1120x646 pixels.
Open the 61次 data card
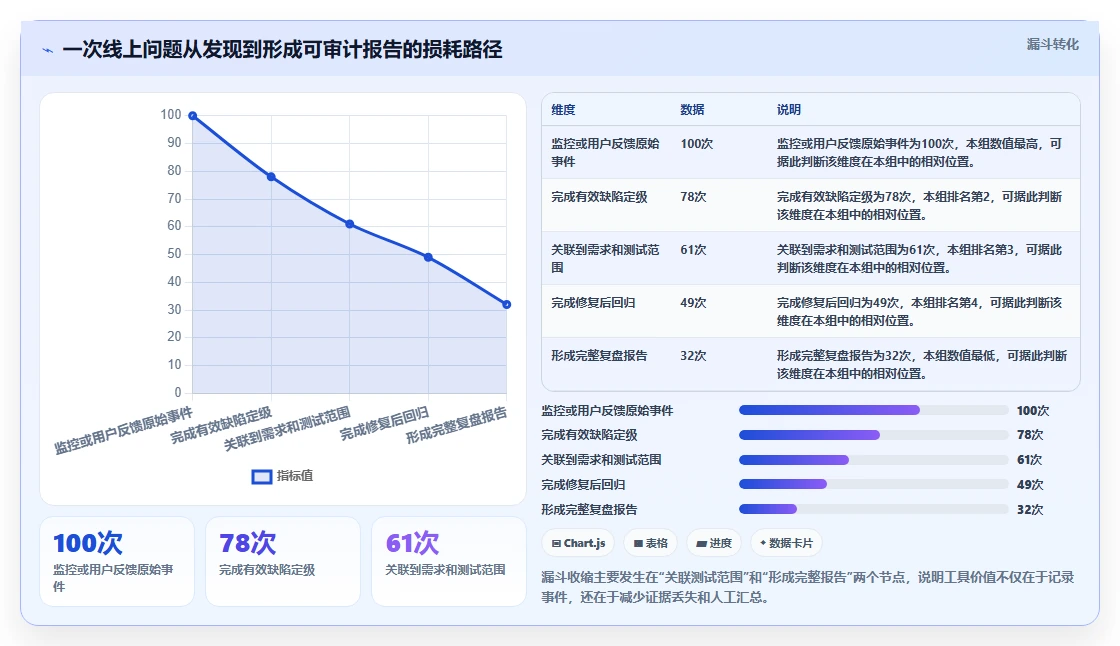click(x=449, y=562)
